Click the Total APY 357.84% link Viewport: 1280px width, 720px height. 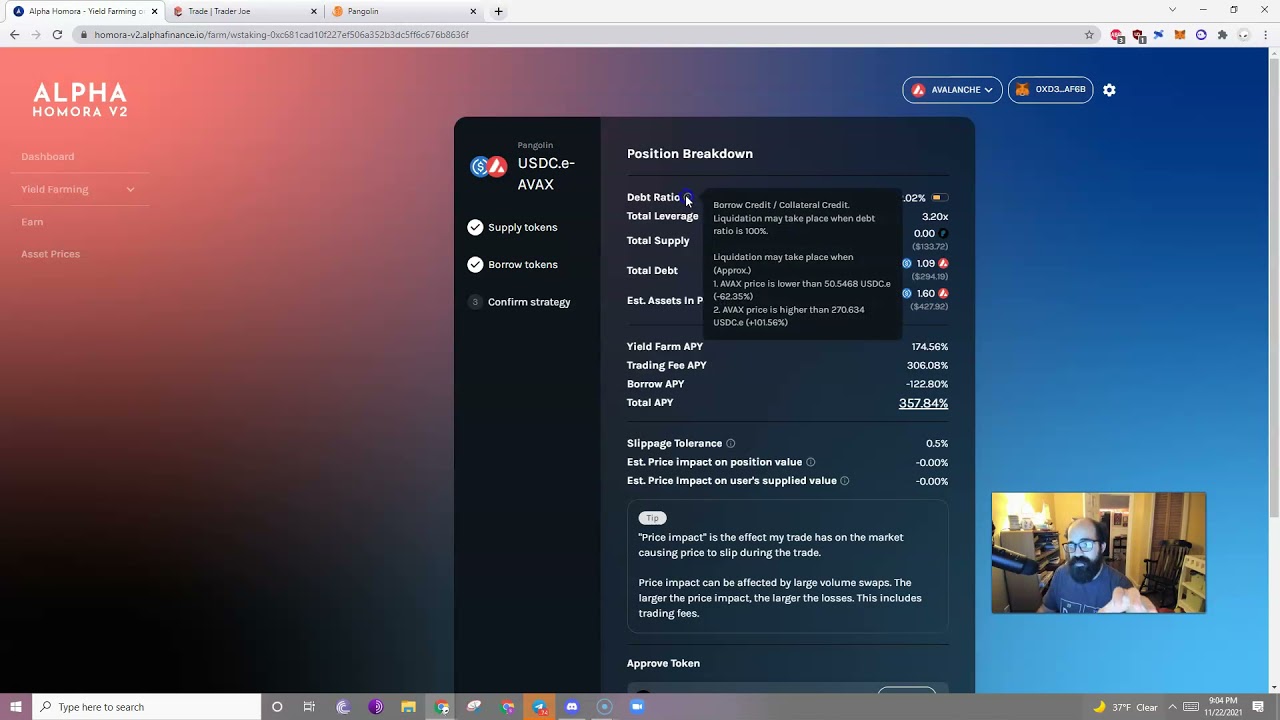(x=923, y=404)
